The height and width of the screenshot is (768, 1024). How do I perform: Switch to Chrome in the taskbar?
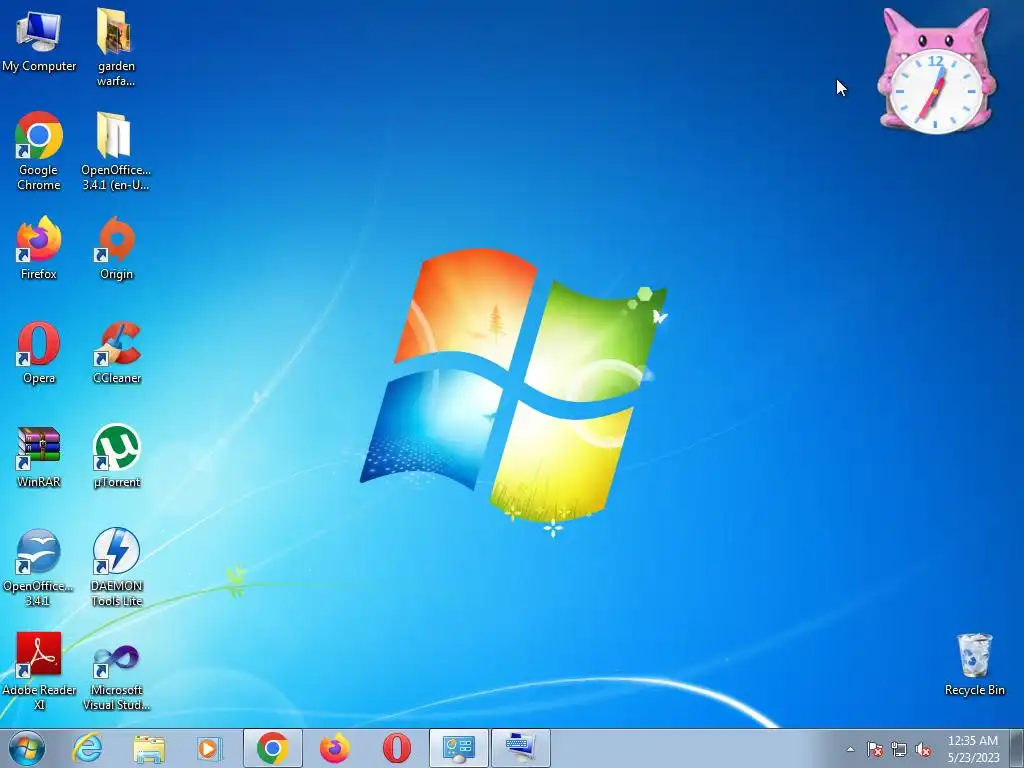coord(273,748)
